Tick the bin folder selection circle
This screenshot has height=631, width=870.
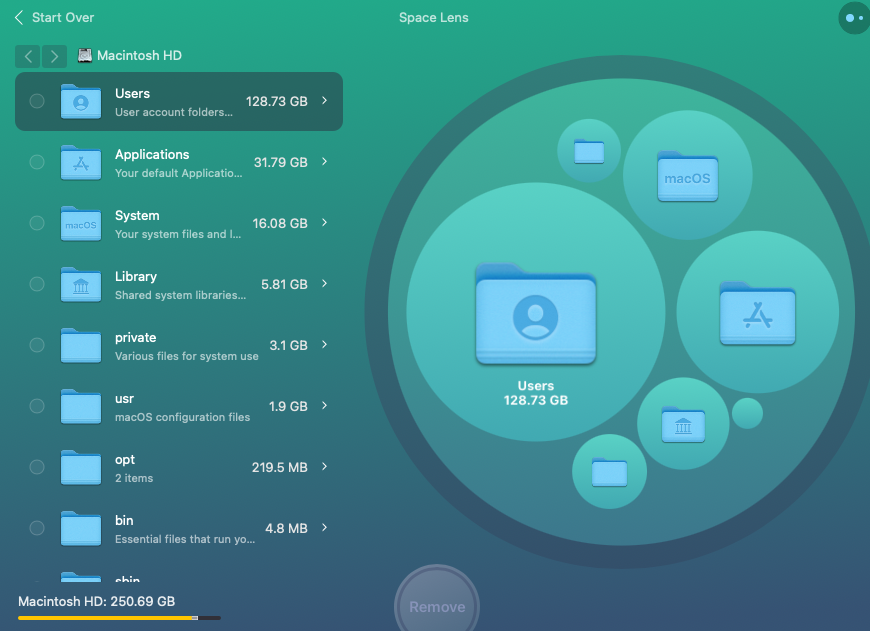pyautogui.click(x=37, y=528)
